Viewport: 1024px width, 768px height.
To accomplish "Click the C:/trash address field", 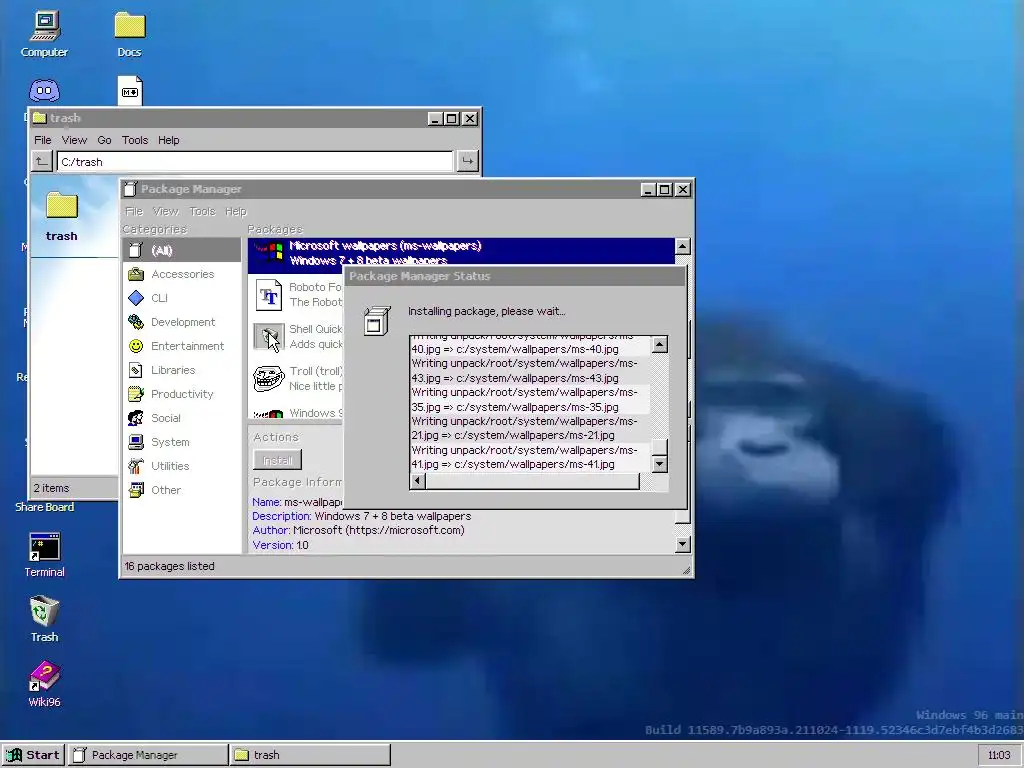I will (255, 162).
